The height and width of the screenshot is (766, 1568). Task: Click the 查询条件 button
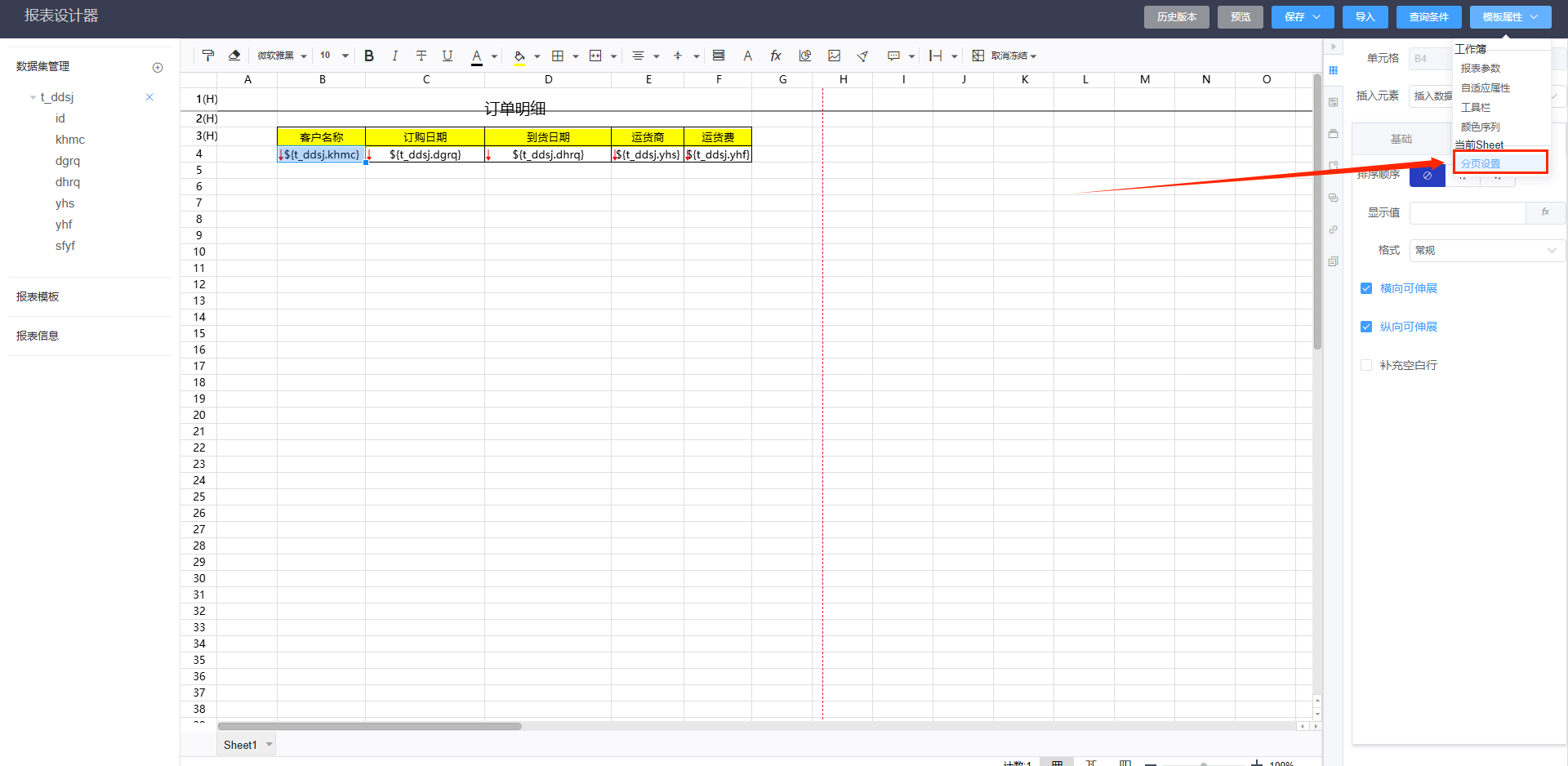[1429, 16]
